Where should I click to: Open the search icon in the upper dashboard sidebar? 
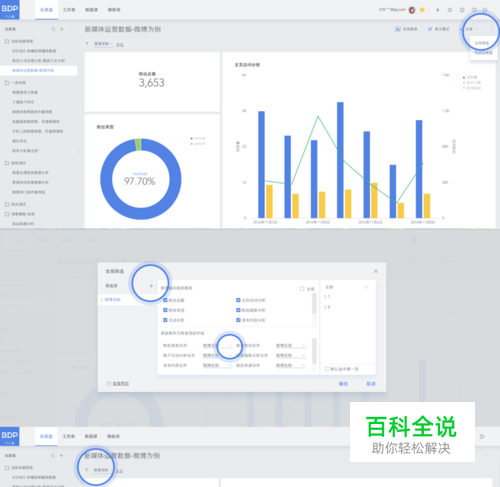tap(53, 29)
